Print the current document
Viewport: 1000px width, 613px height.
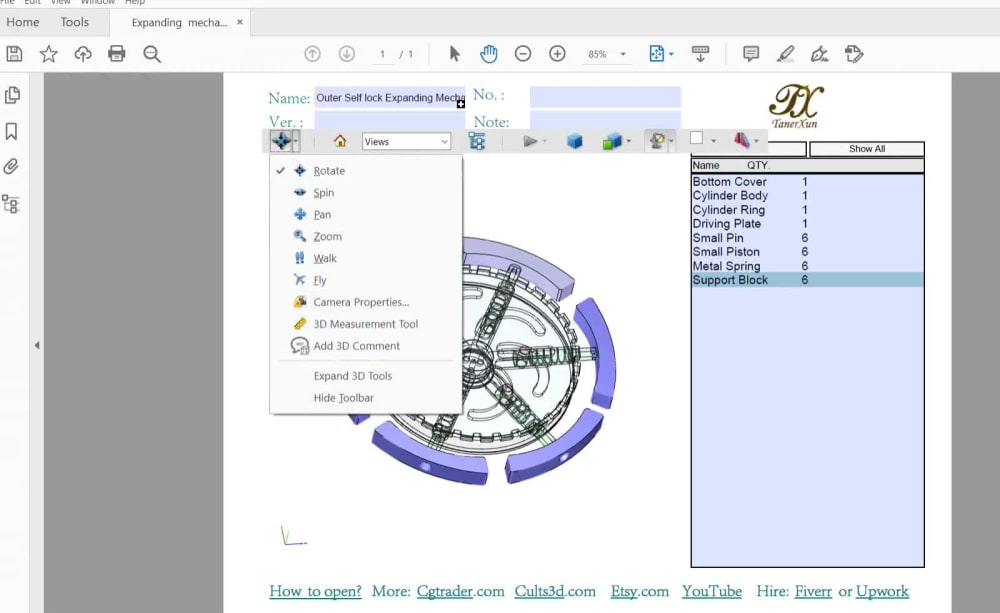tap(118, 54)
